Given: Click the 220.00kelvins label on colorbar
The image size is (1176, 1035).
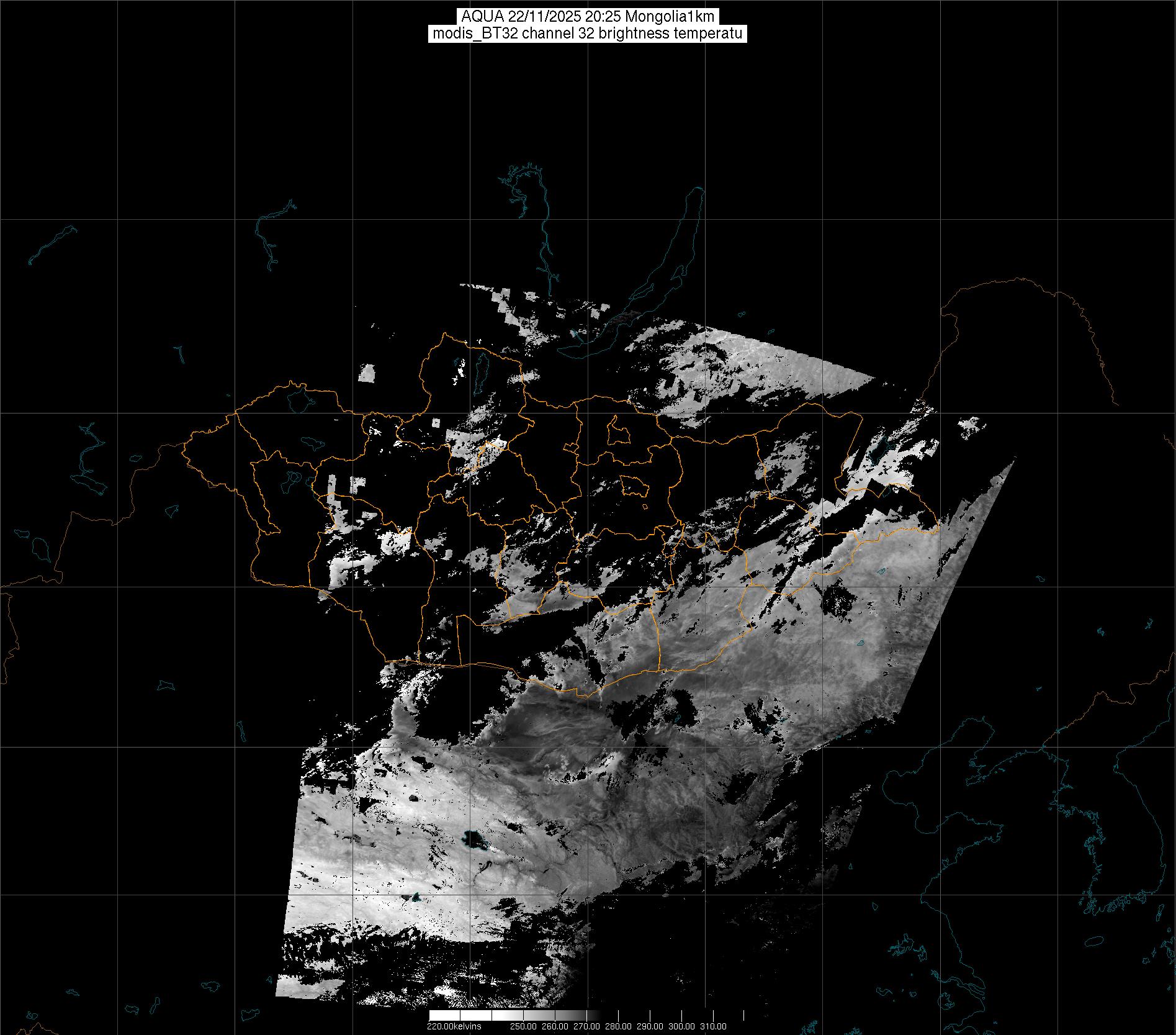Looking at the screenshot, I should pyautogui.click(x=454, y=1026).
